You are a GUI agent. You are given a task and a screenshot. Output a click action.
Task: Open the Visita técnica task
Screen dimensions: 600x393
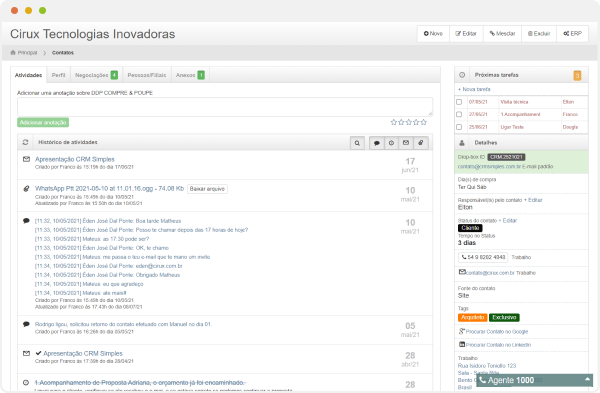pyautogui.click(x=514, y=102)
